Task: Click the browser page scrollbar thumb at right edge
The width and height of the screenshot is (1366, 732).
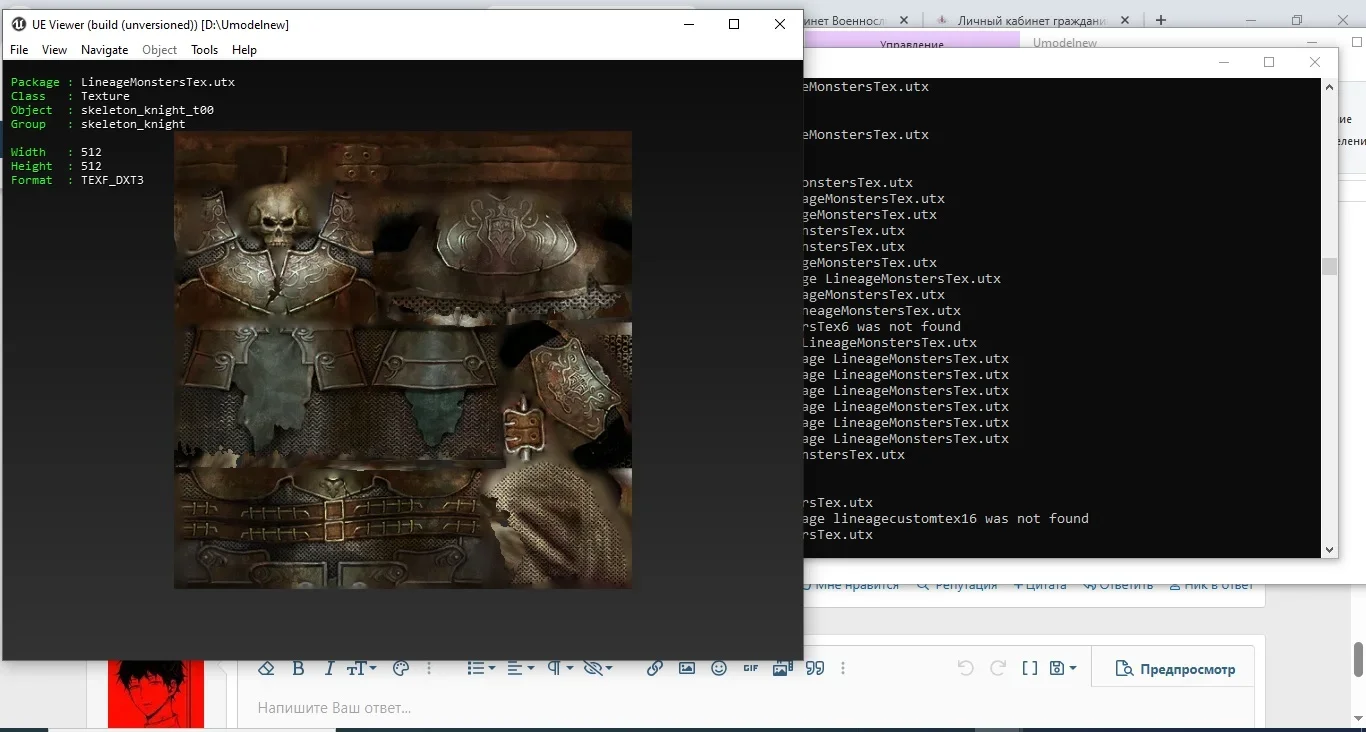Action: [x=1358, y=660]
